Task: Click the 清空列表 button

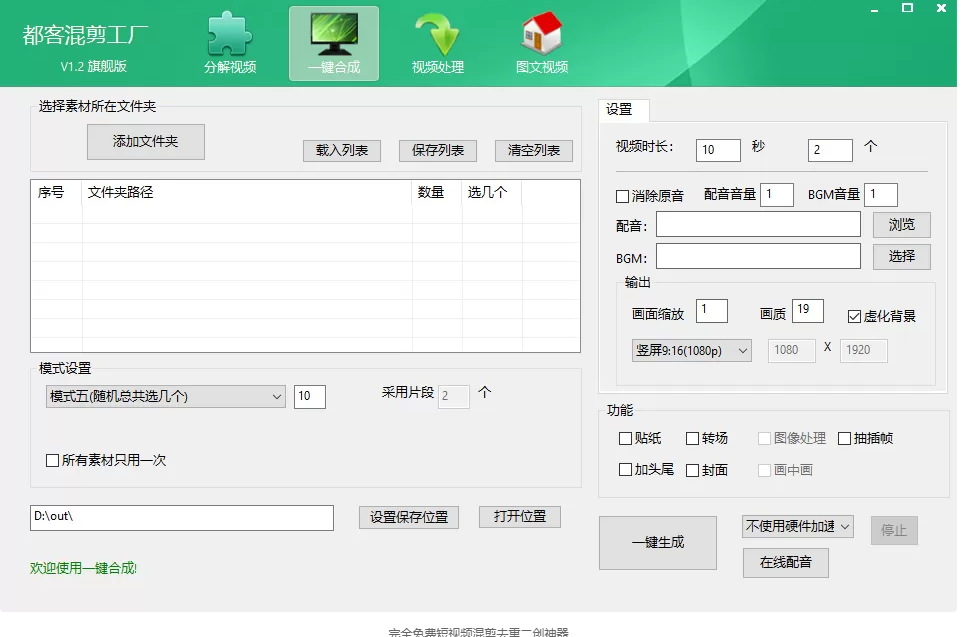Action: pos(534,151)
